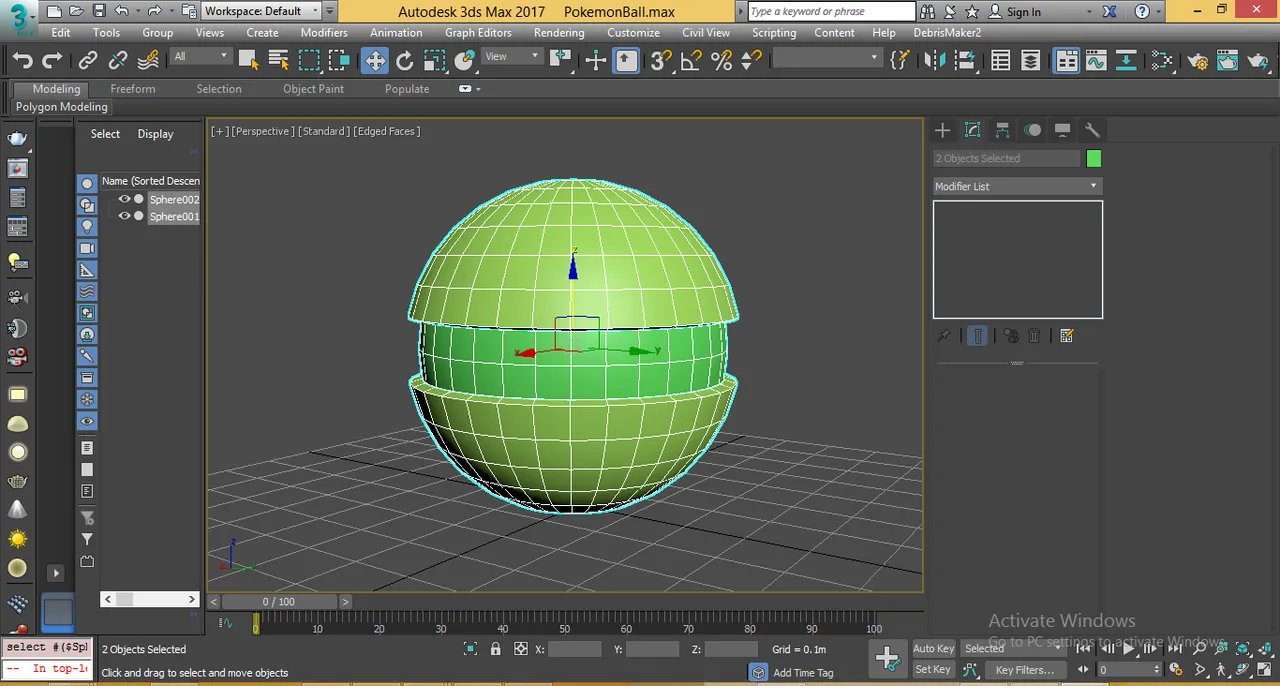Toggle visibility eye of Sphere002

point(124,199)
